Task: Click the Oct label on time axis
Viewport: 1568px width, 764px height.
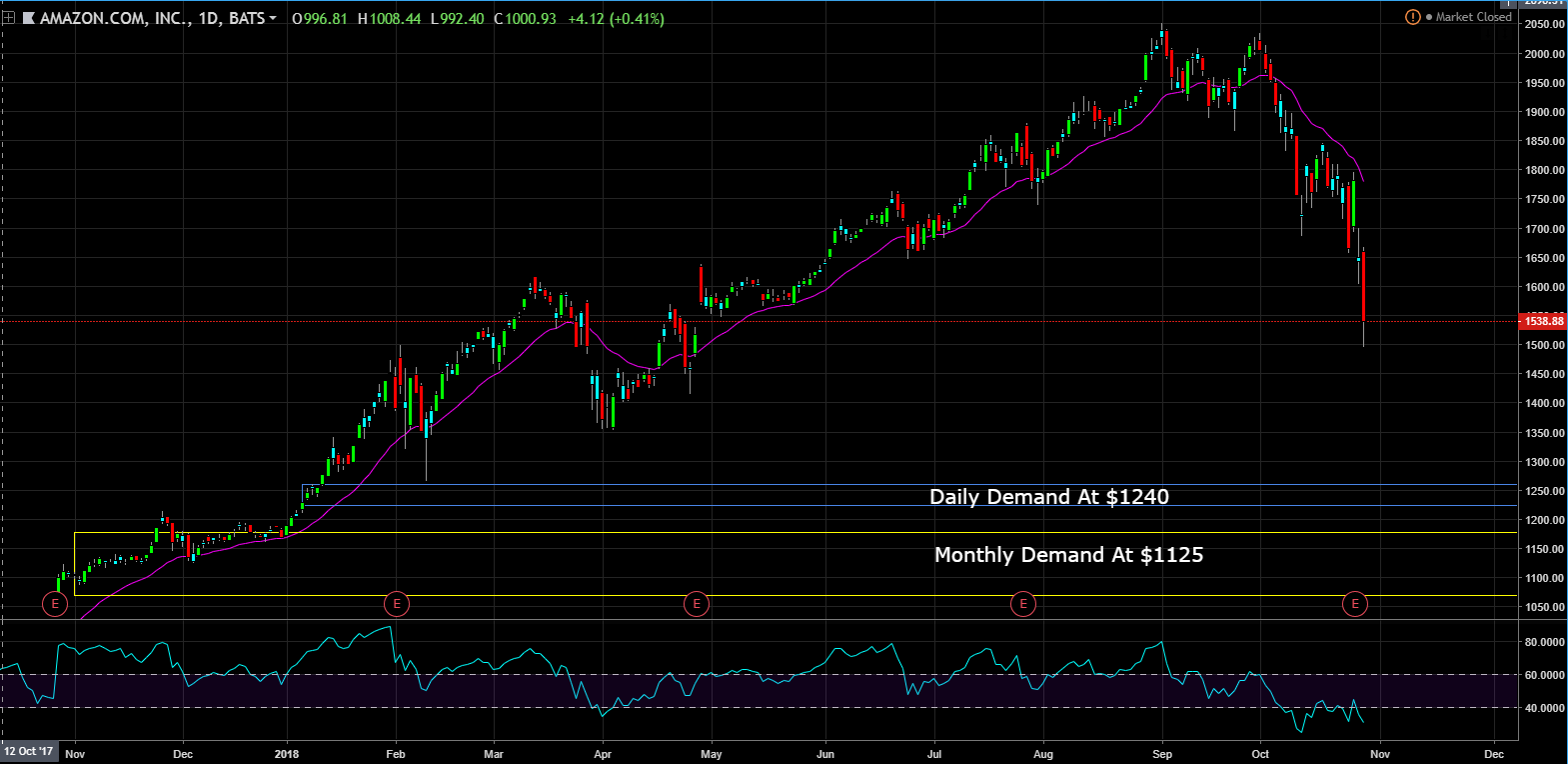Action: click(1260, 754)
